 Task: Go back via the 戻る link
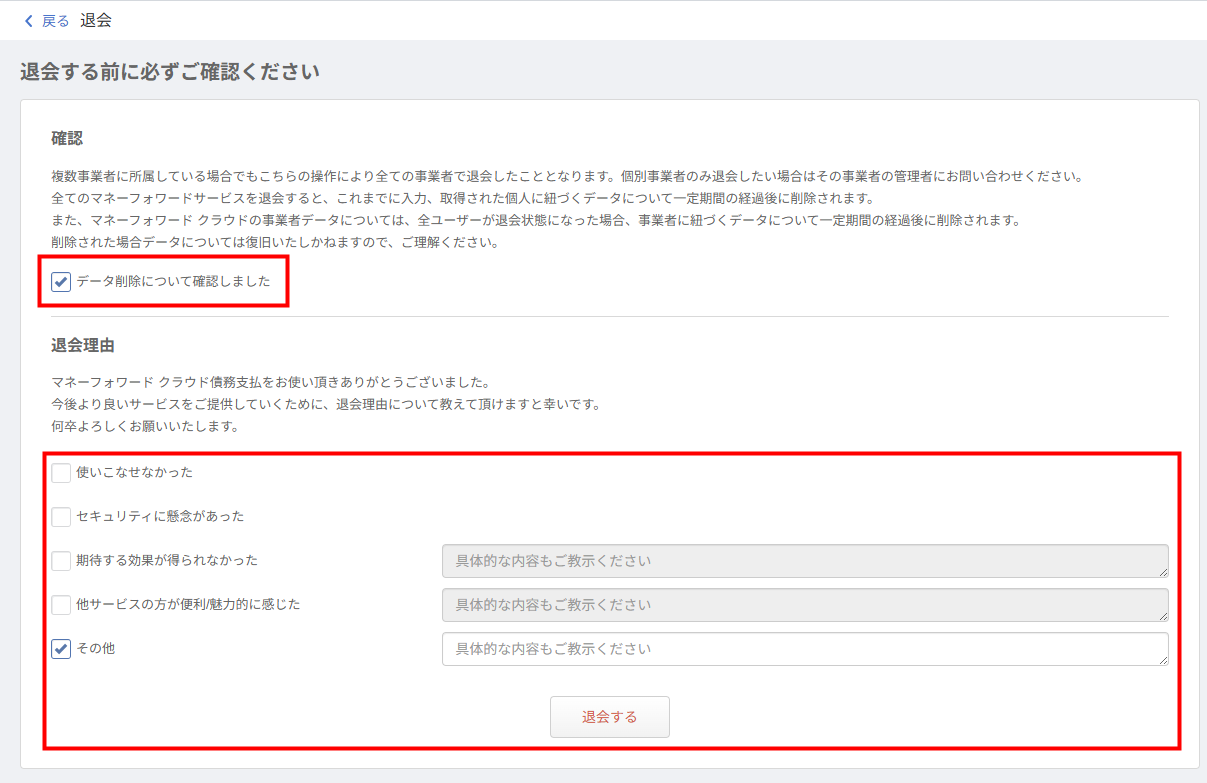coord(55,21)
